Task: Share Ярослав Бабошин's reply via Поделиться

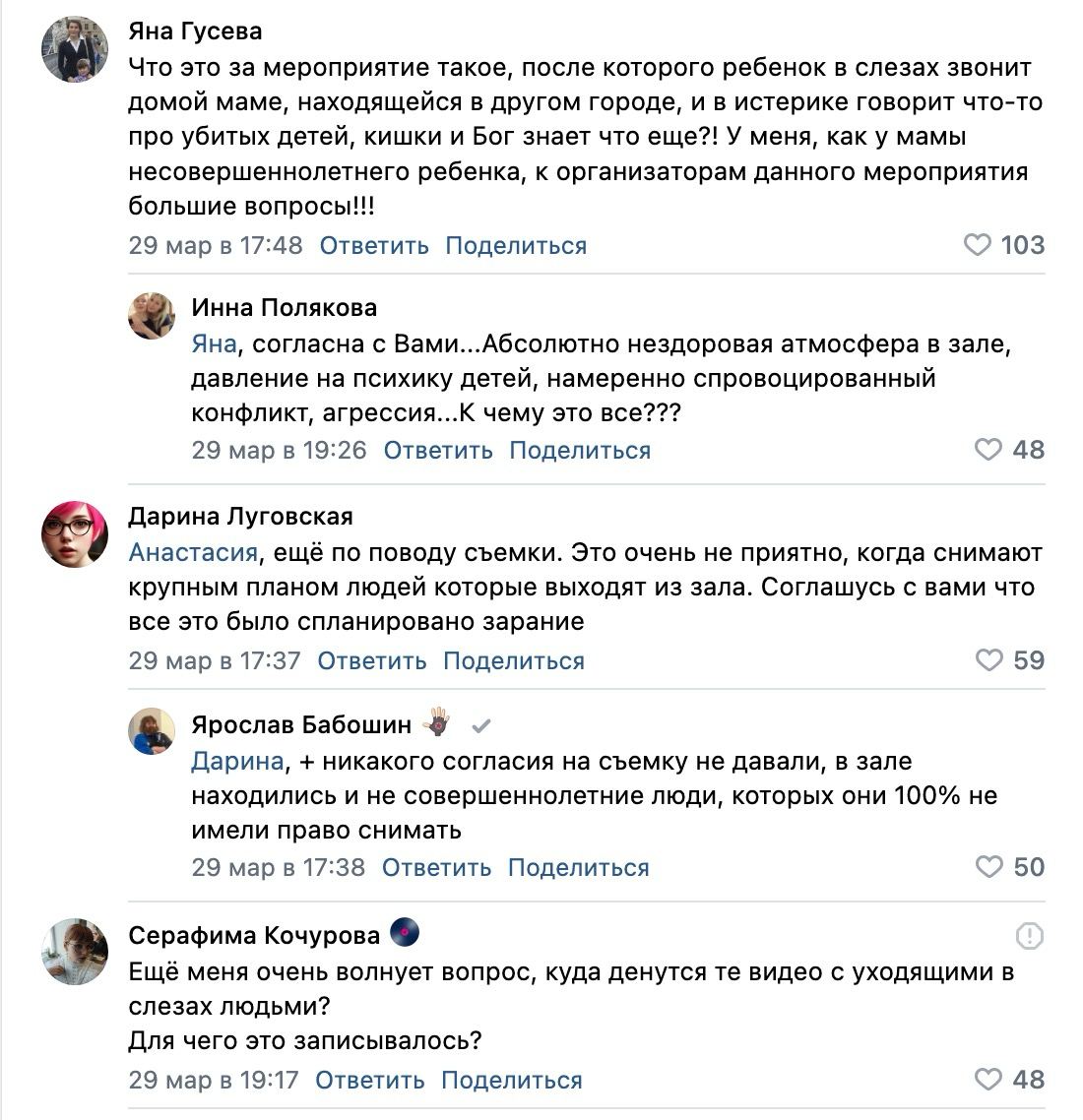Action: point(579,867)
